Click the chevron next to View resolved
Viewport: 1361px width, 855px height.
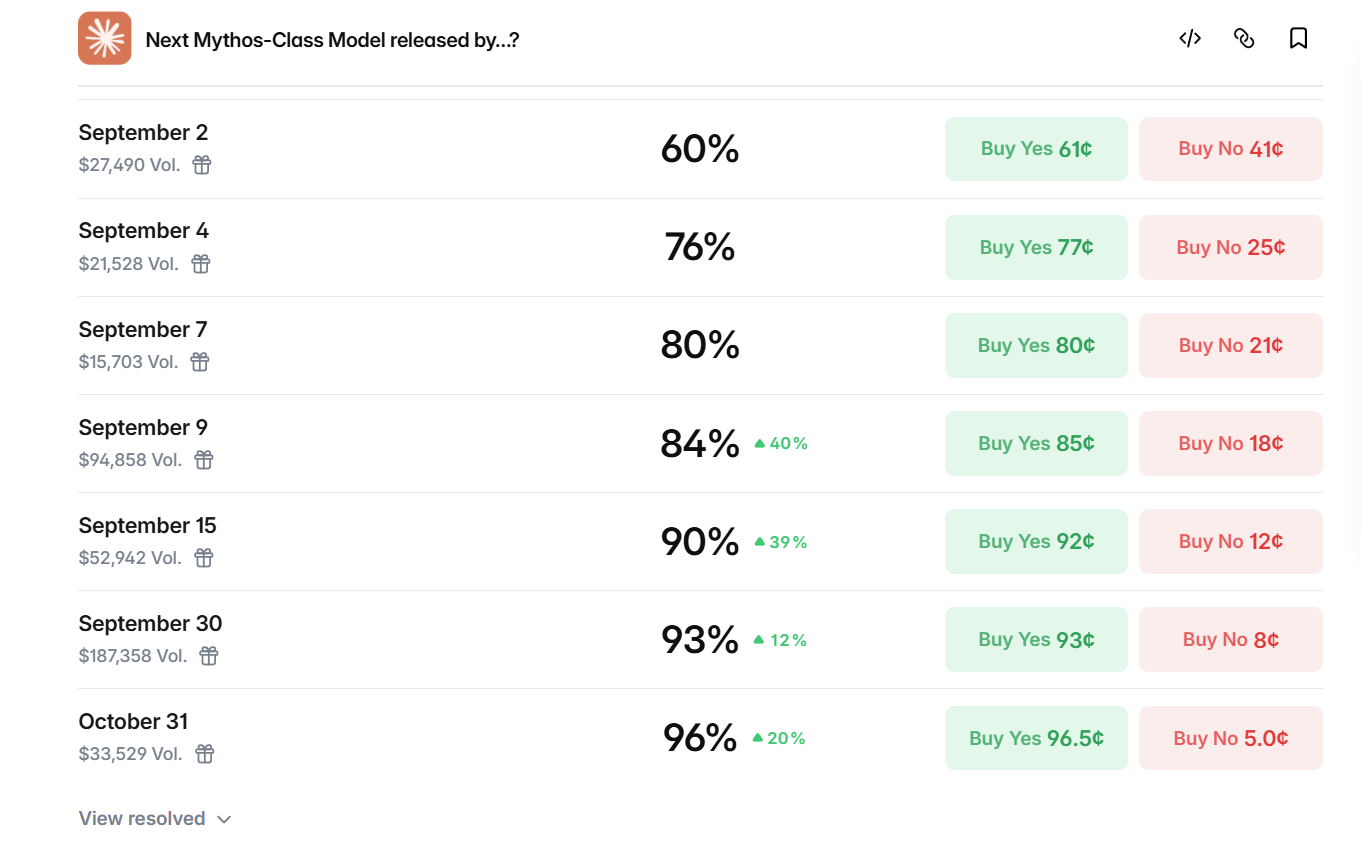224,820
